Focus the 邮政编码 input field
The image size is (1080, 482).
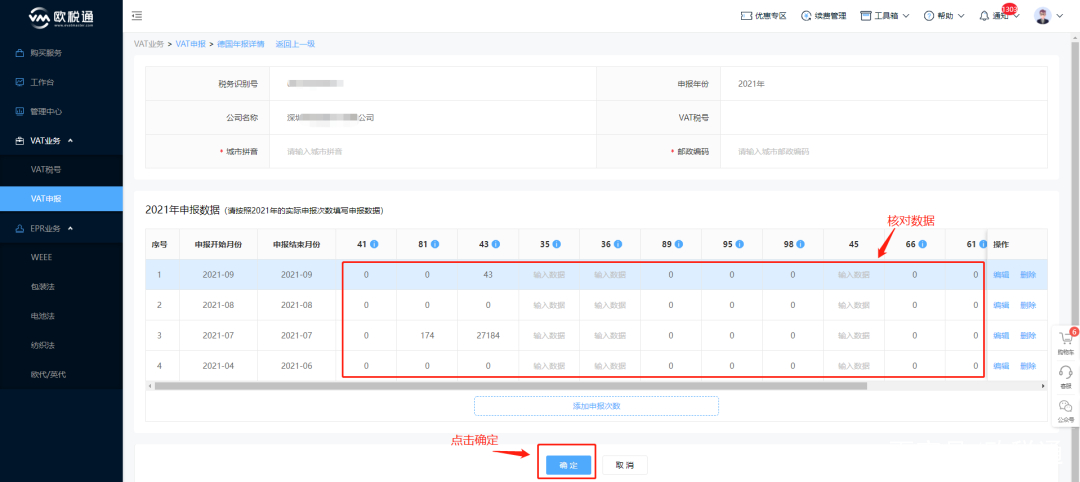click(884, 151)
